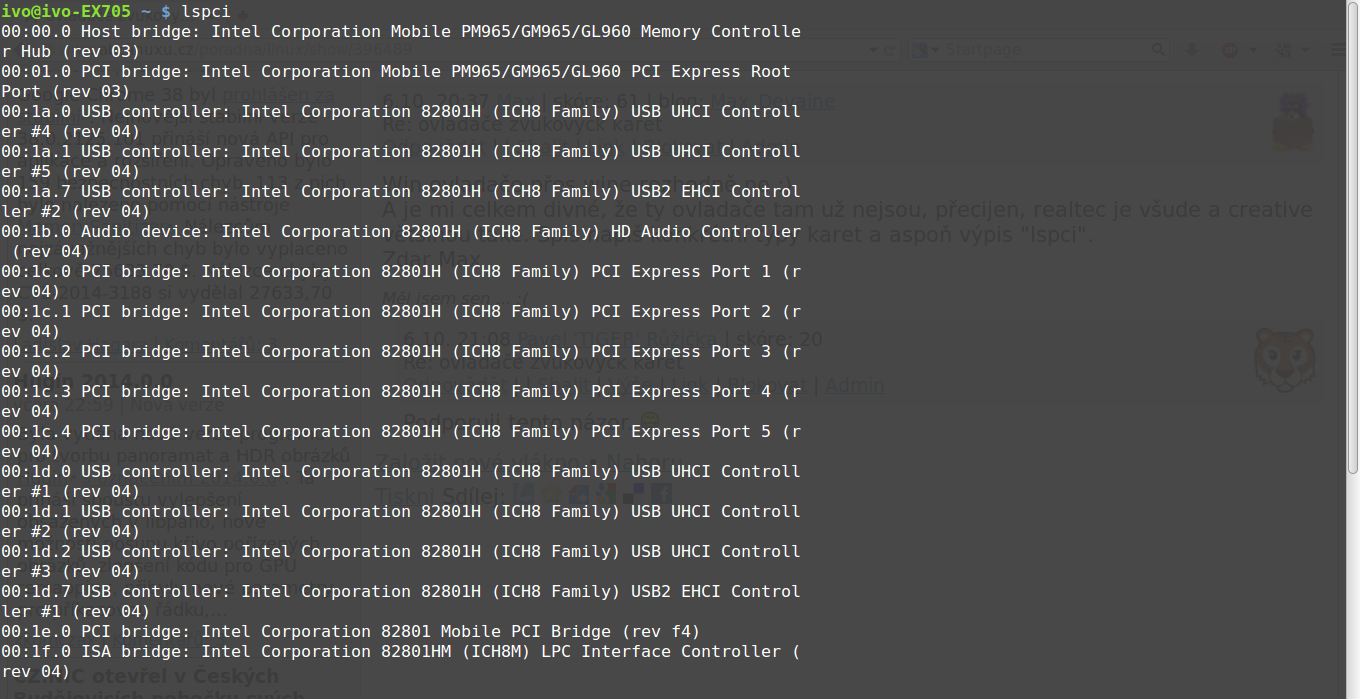
Task: Click the 00:00.0 Host bridge line
Action: point(401,41)
